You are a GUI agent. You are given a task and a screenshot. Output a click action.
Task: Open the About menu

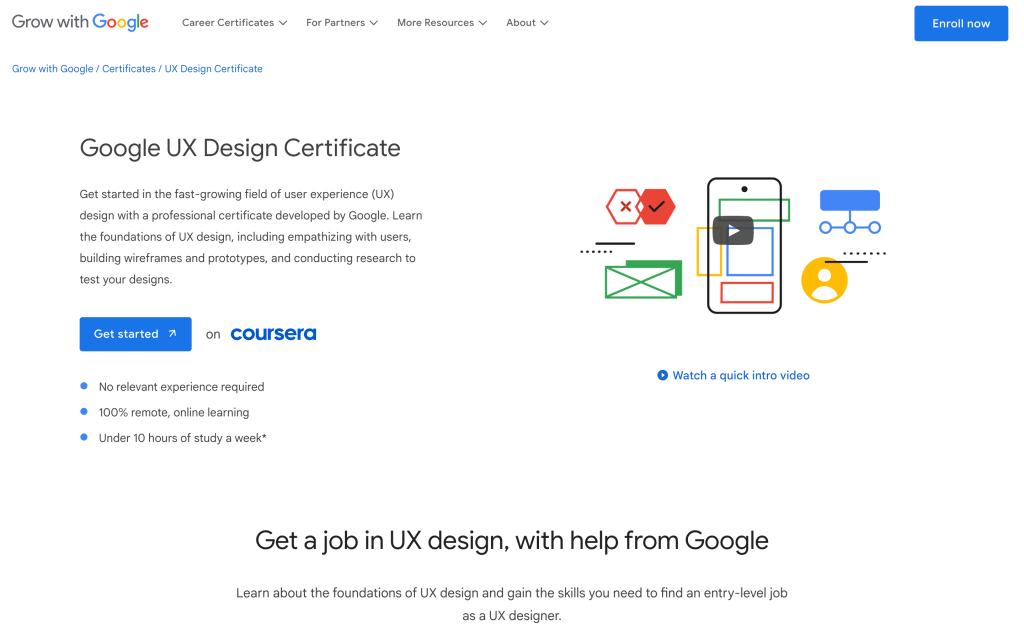[527, 23]
